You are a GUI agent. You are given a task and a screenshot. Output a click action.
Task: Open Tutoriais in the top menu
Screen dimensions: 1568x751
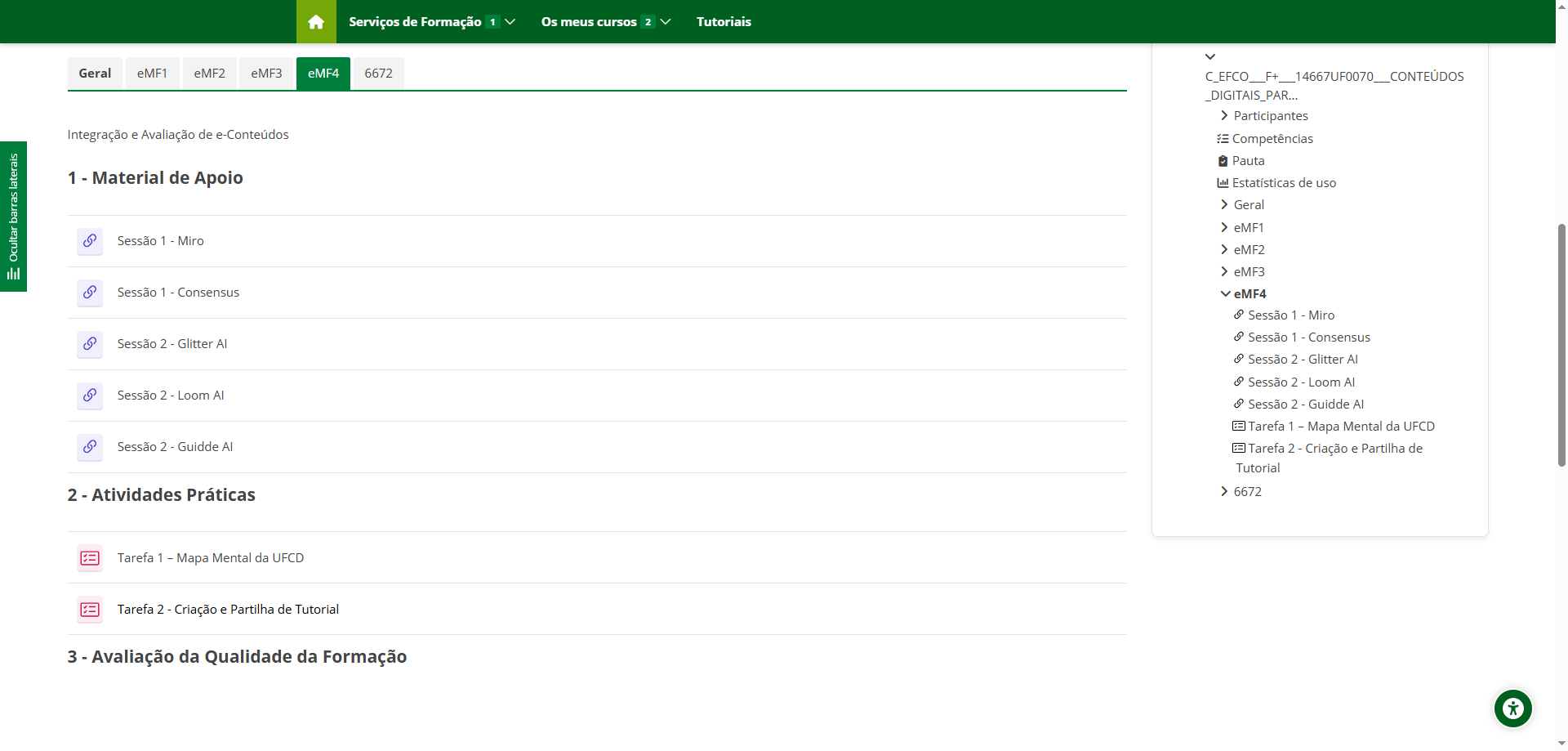(x=724, y=22)
